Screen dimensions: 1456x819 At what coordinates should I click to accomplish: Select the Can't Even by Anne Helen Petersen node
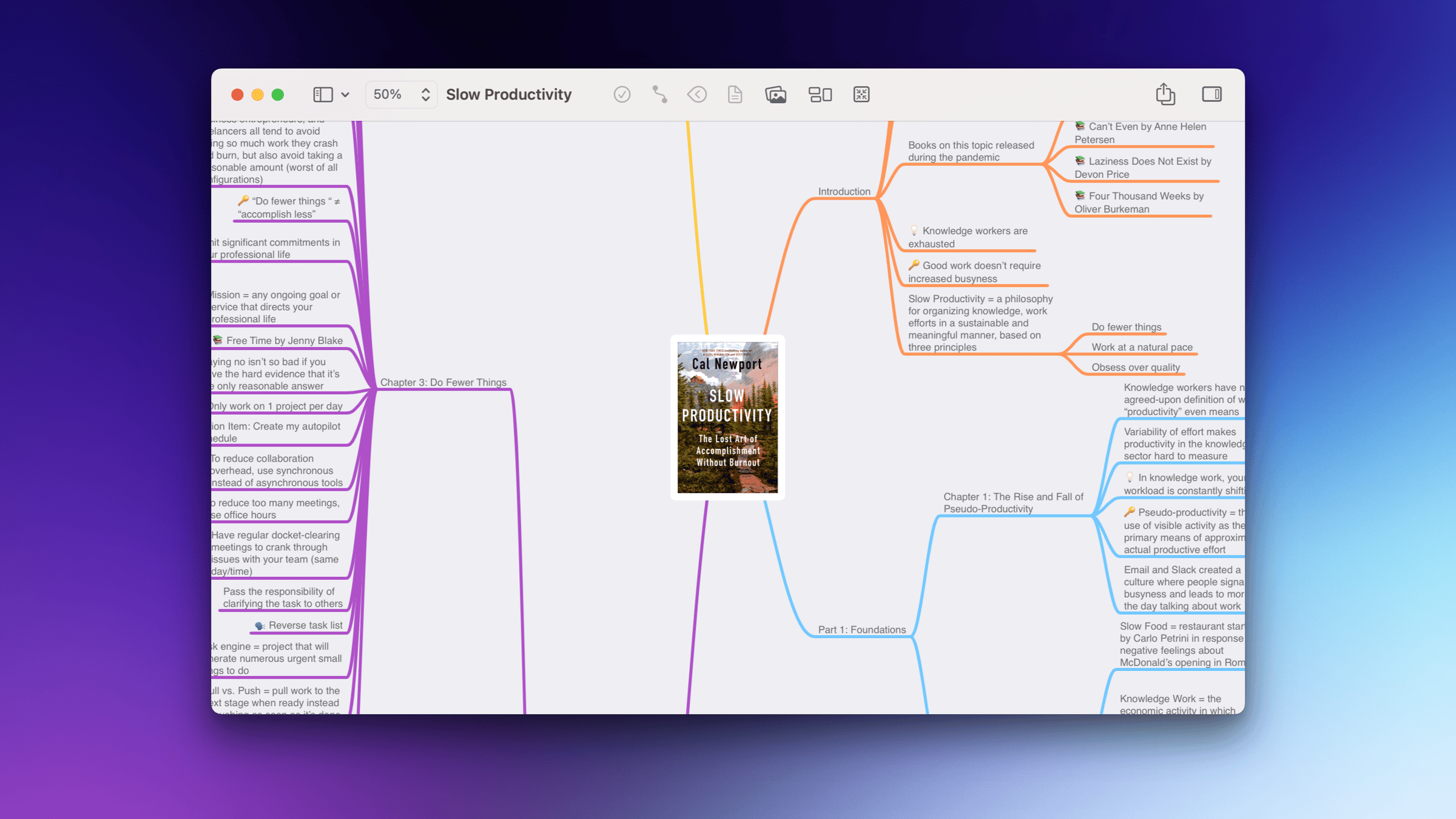[1141, 133]
